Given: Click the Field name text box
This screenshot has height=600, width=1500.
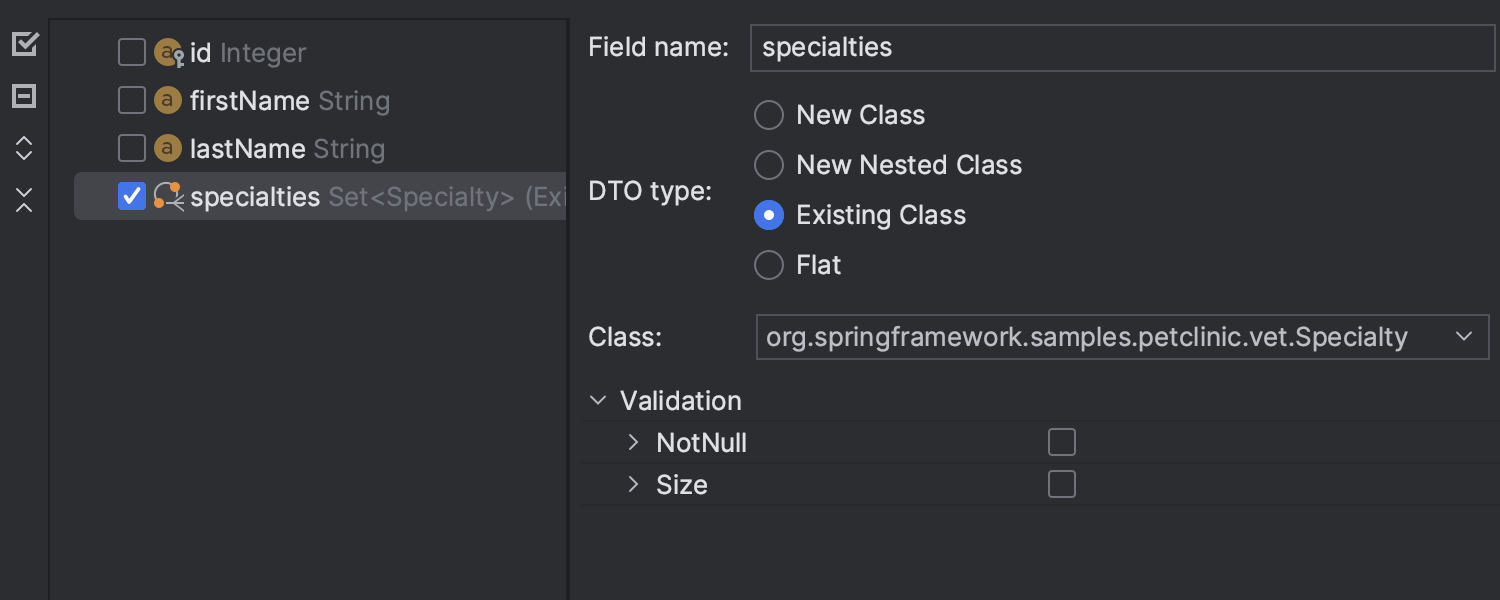Looking at the screenshot, I should point(1122,47).
